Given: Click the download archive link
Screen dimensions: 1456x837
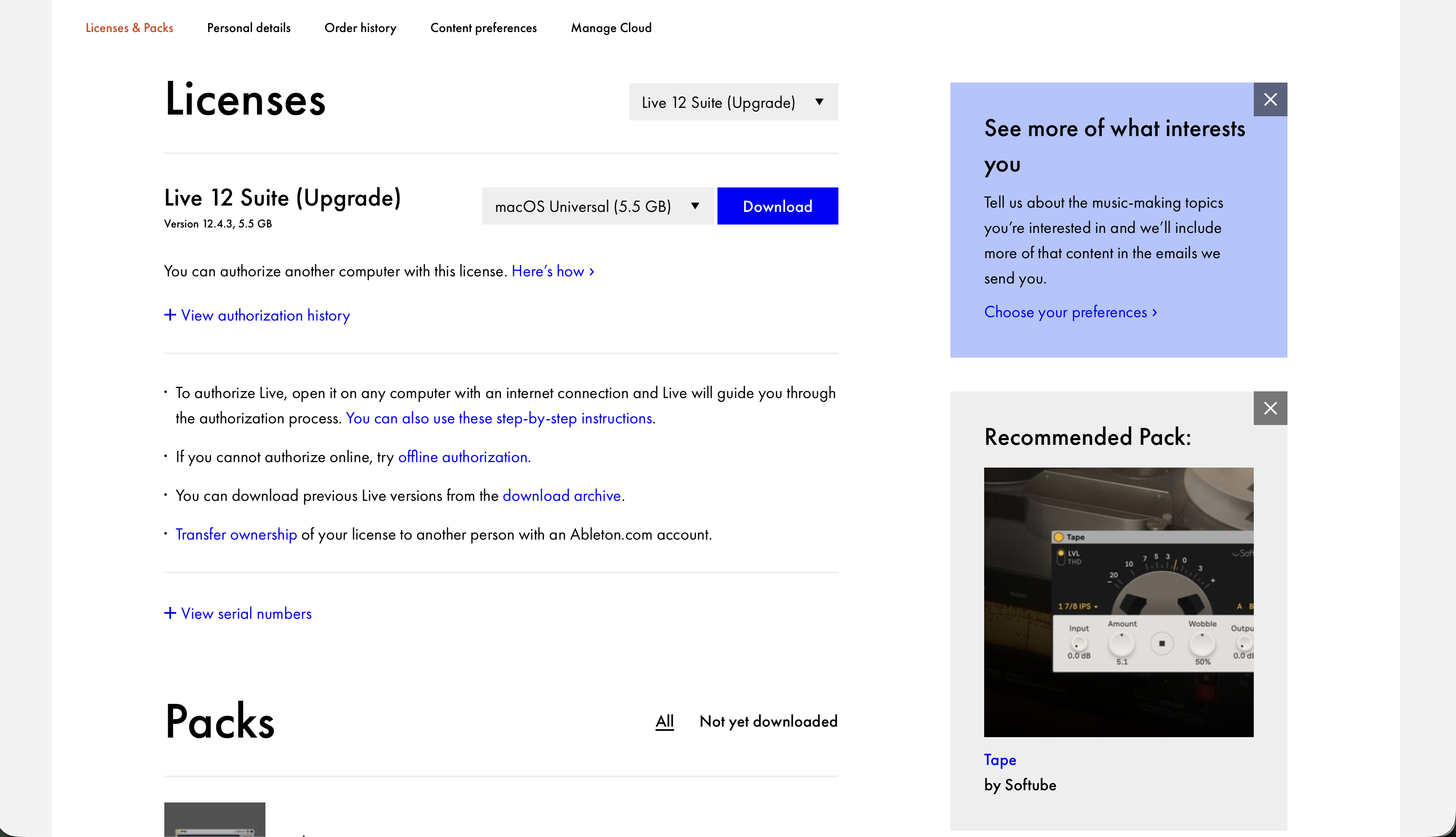Looking at the screenshot, I should click(562, 495).
